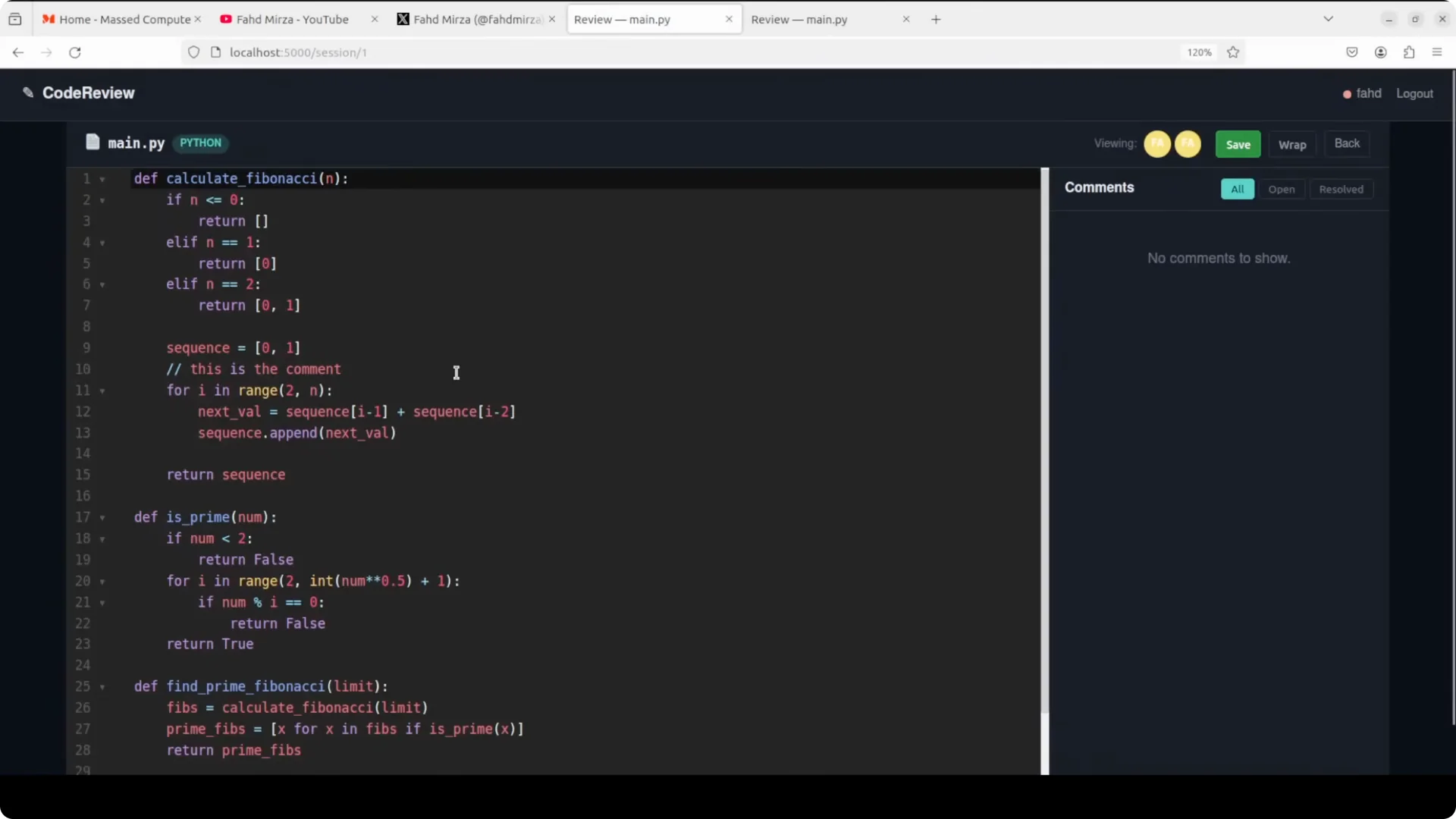Reload the page with refresh icon

pyautogui.click(x=75, y=52)
